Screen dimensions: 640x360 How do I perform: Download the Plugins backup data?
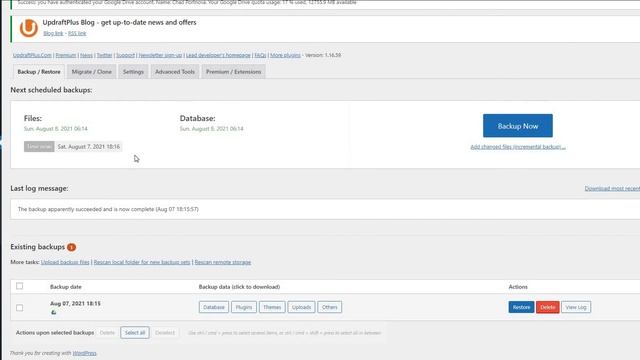(244, 307)
